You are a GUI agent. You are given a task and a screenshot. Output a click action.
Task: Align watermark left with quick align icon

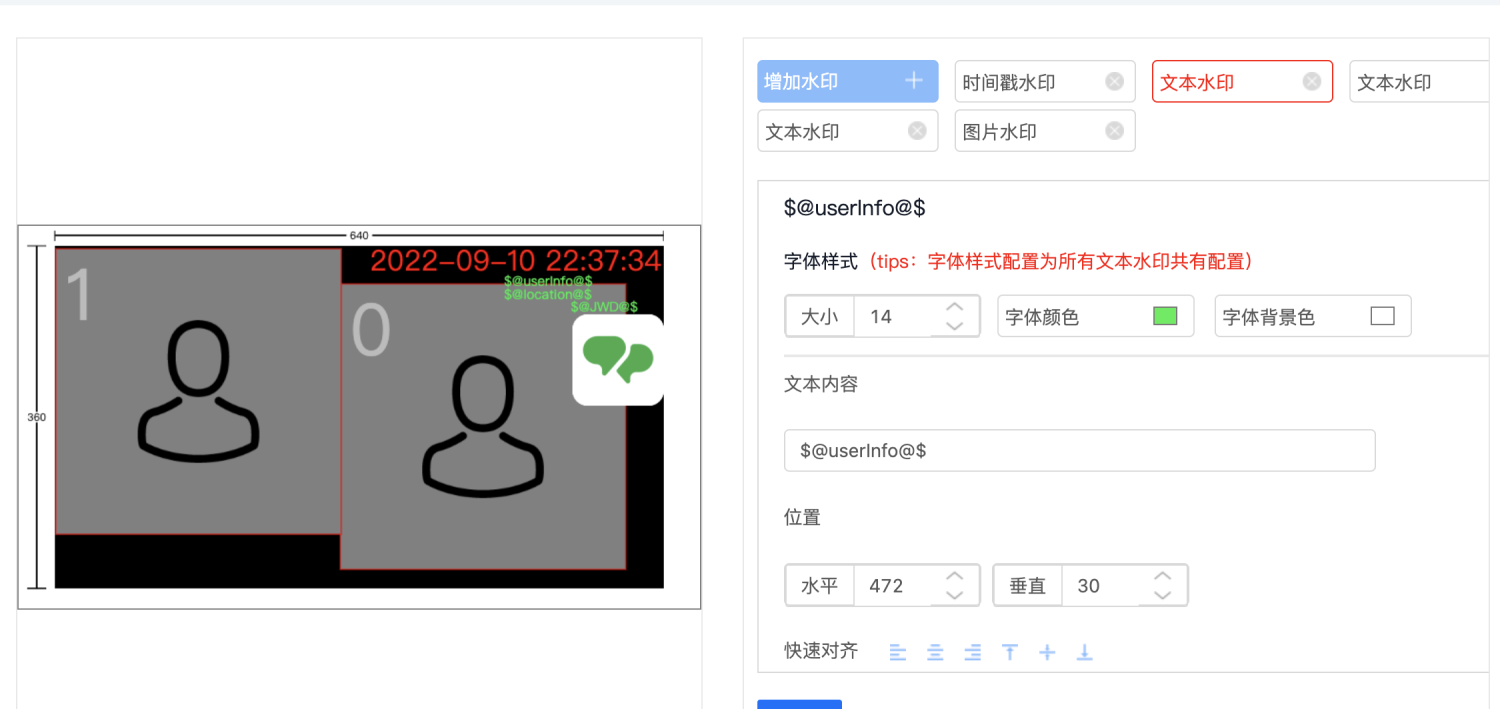(898, 653)
